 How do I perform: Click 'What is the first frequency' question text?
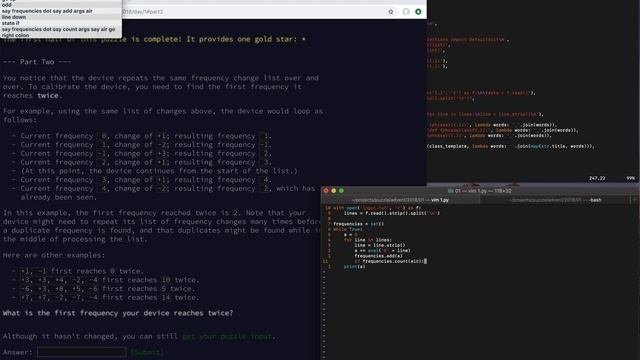pos(118,313)
